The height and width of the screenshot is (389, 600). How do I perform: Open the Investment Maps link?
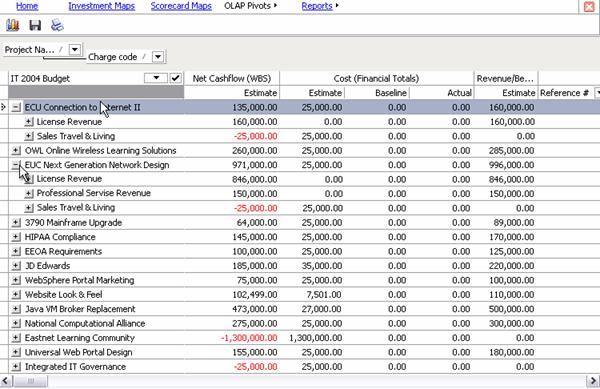(x=101, y=6)
